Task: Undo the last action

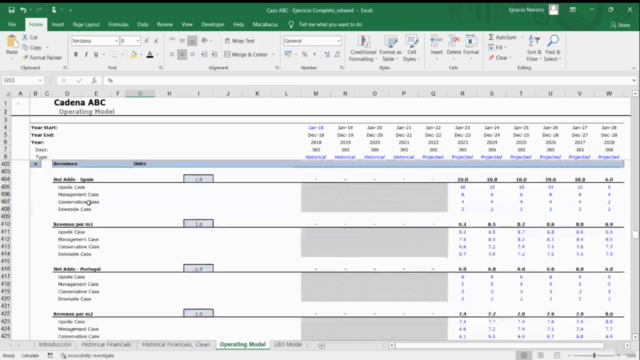Action: tap(23, 10)
